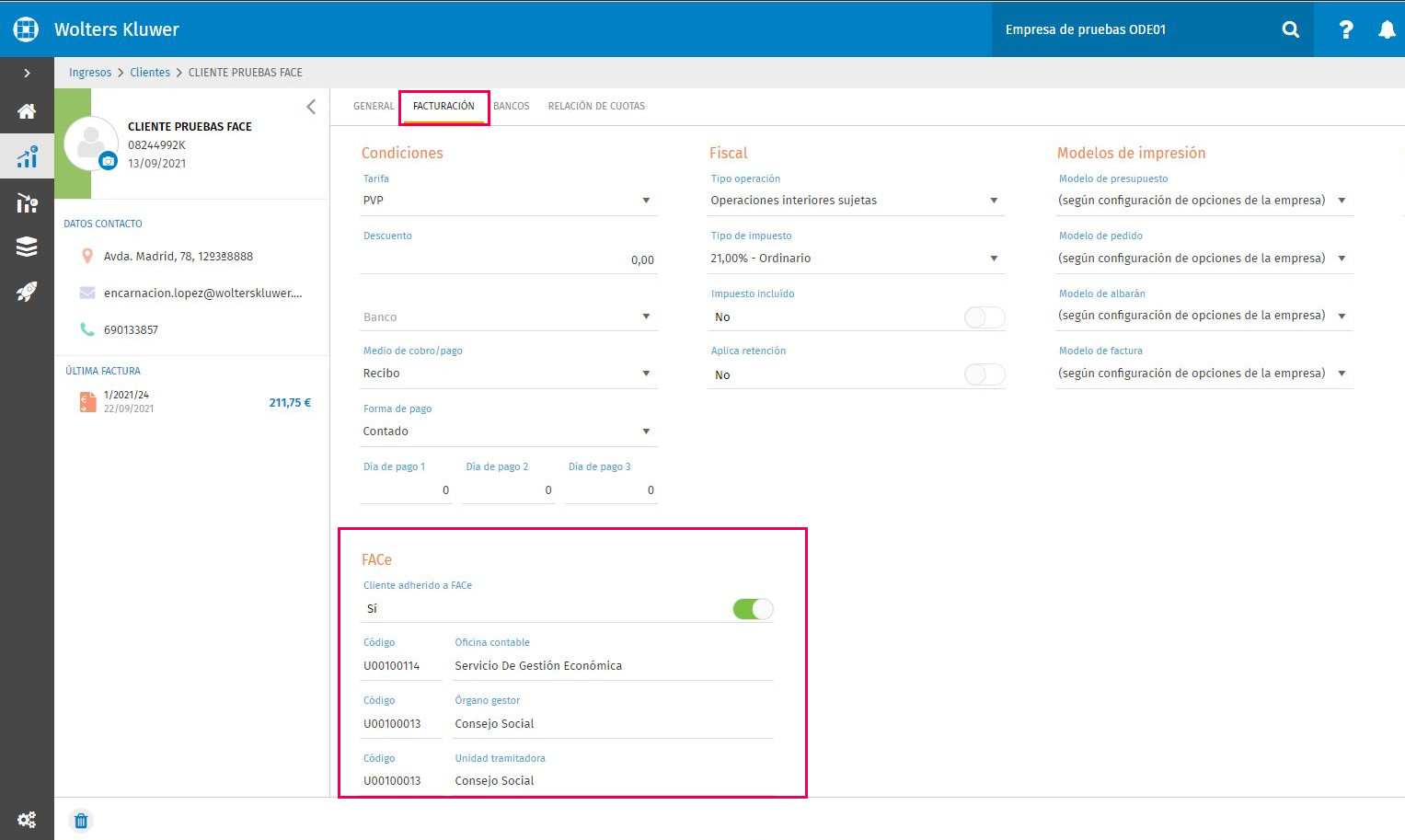Image resolution: width=1405 pixels, height=840 pixels.
Task: Click the location pin address icon
Action: pyautogui.click(x=87, y=256)
